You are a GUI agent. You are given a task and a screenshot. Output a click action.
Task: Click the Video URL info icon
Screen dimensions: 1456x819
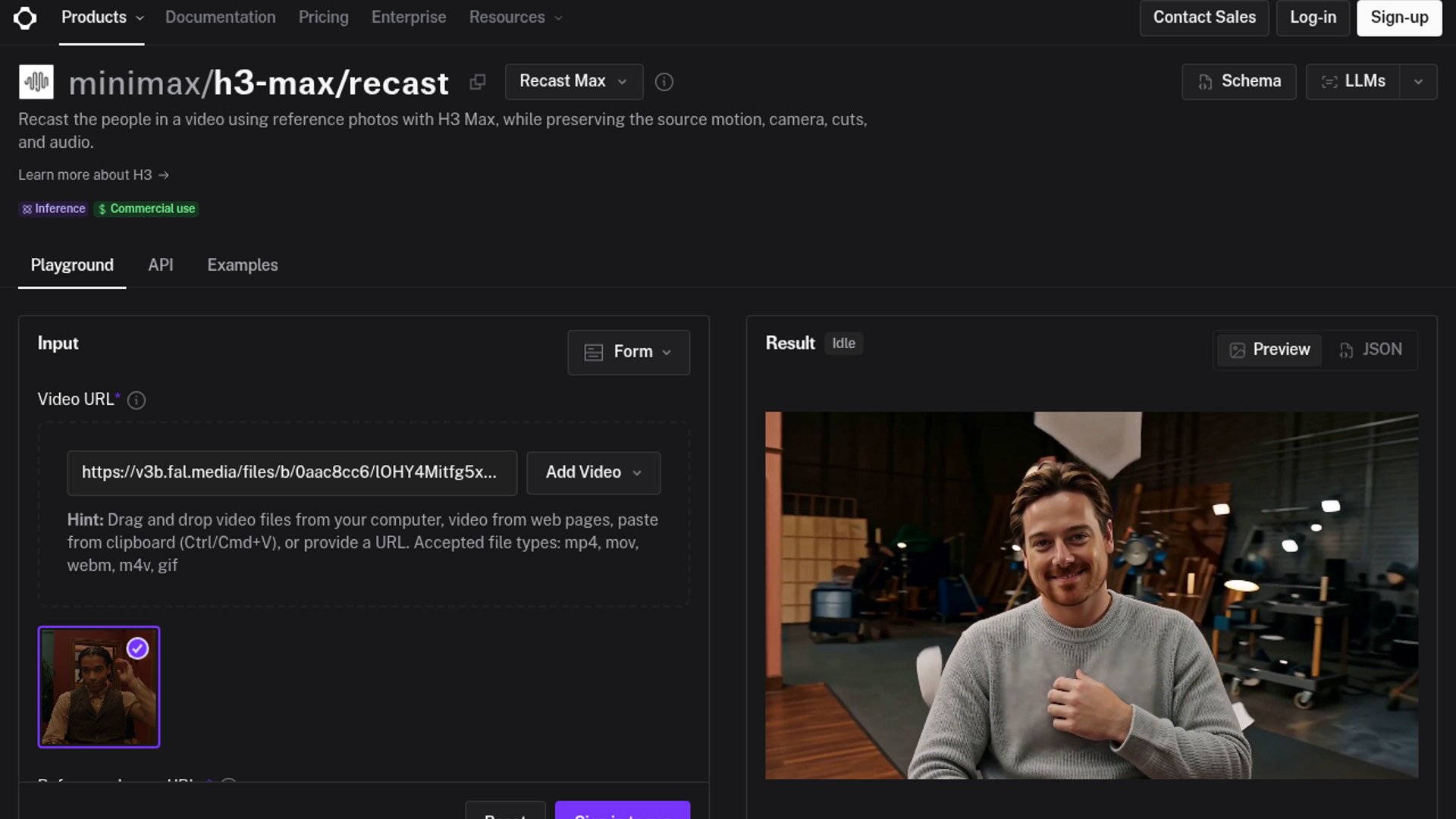coord(136,400)
